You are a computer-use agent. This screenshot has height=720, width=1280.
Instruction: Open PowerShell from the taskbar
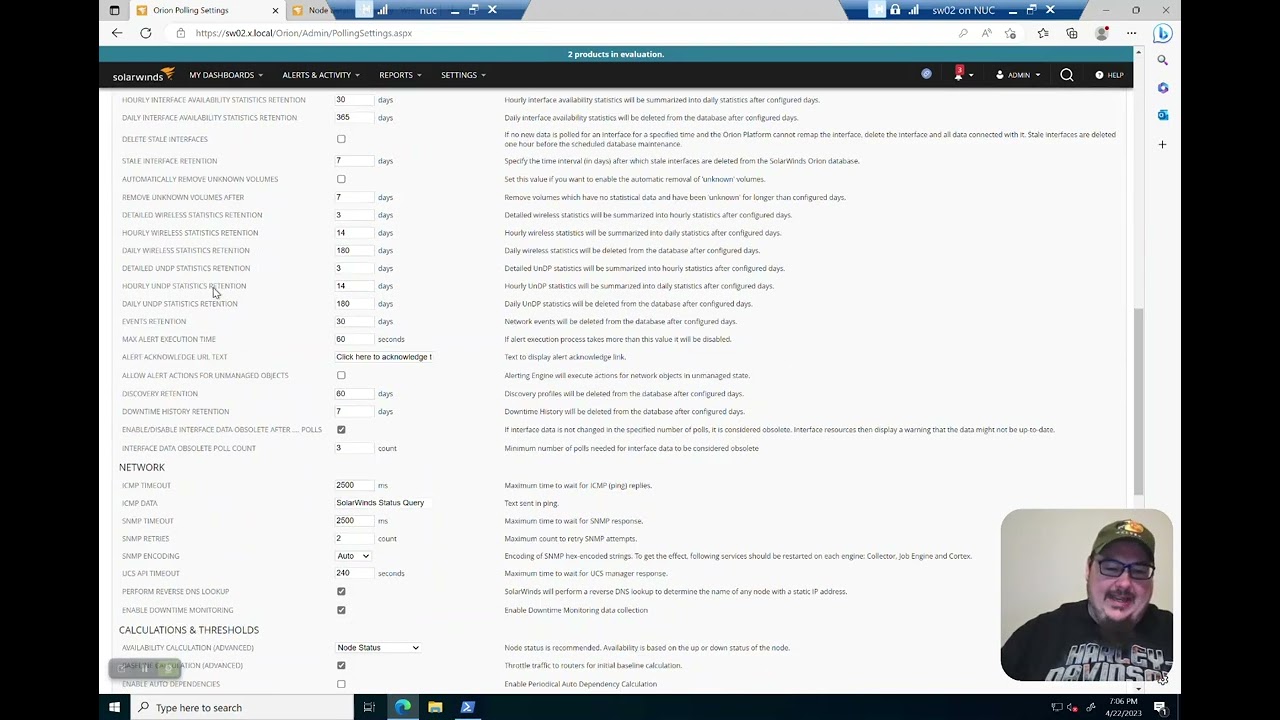[x=467, y=707]
